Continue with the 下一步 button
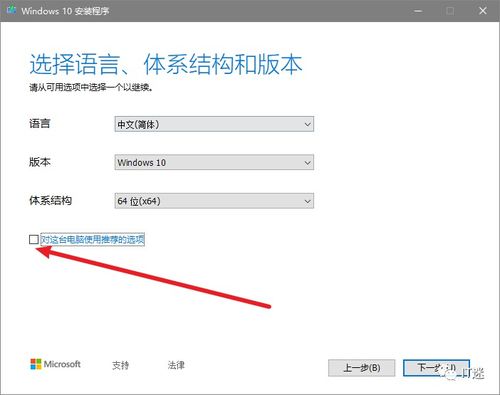500x395 pixels. 436,368
